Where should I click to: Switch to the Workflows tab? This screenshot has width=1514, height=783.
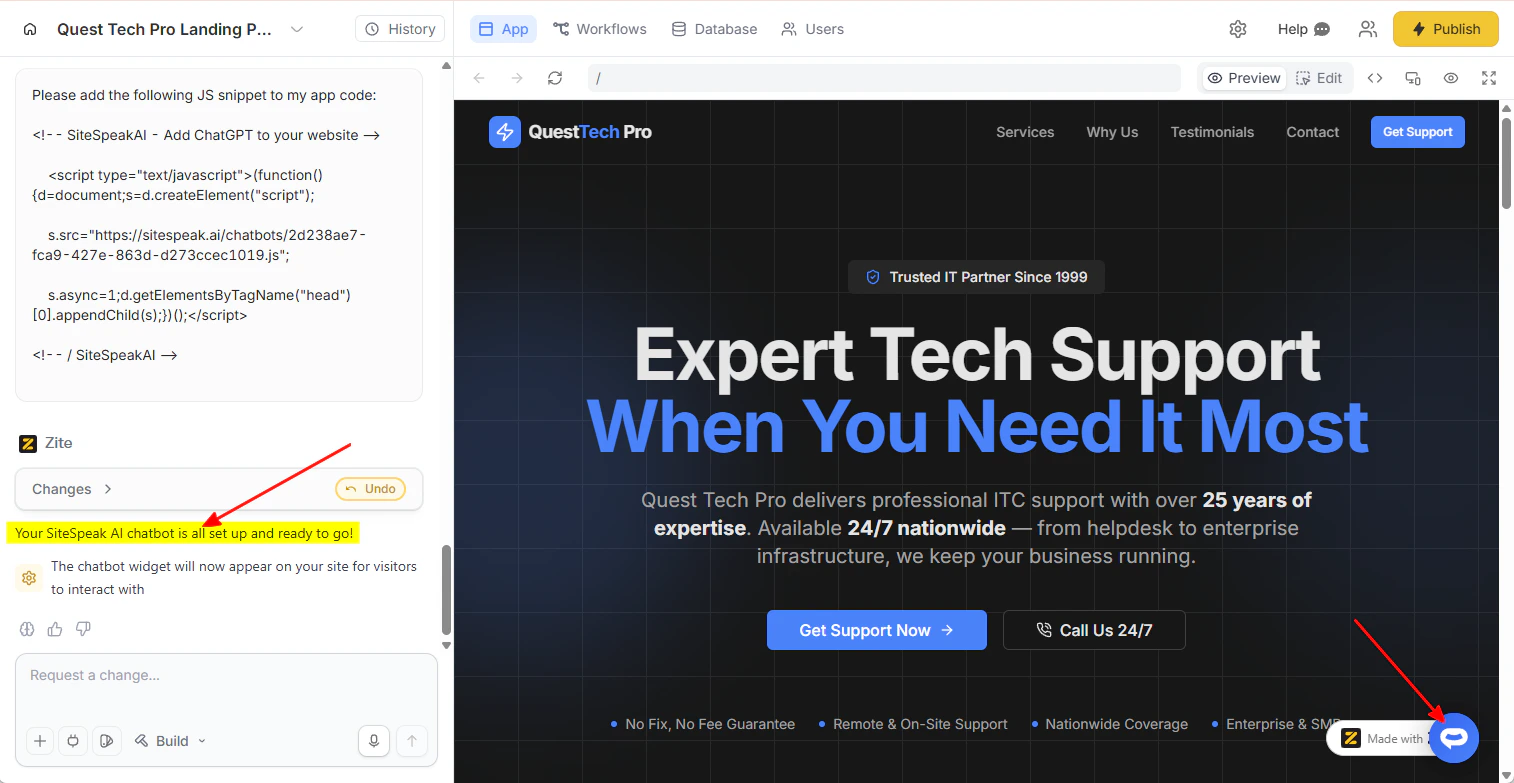click(x=599, y=29)
